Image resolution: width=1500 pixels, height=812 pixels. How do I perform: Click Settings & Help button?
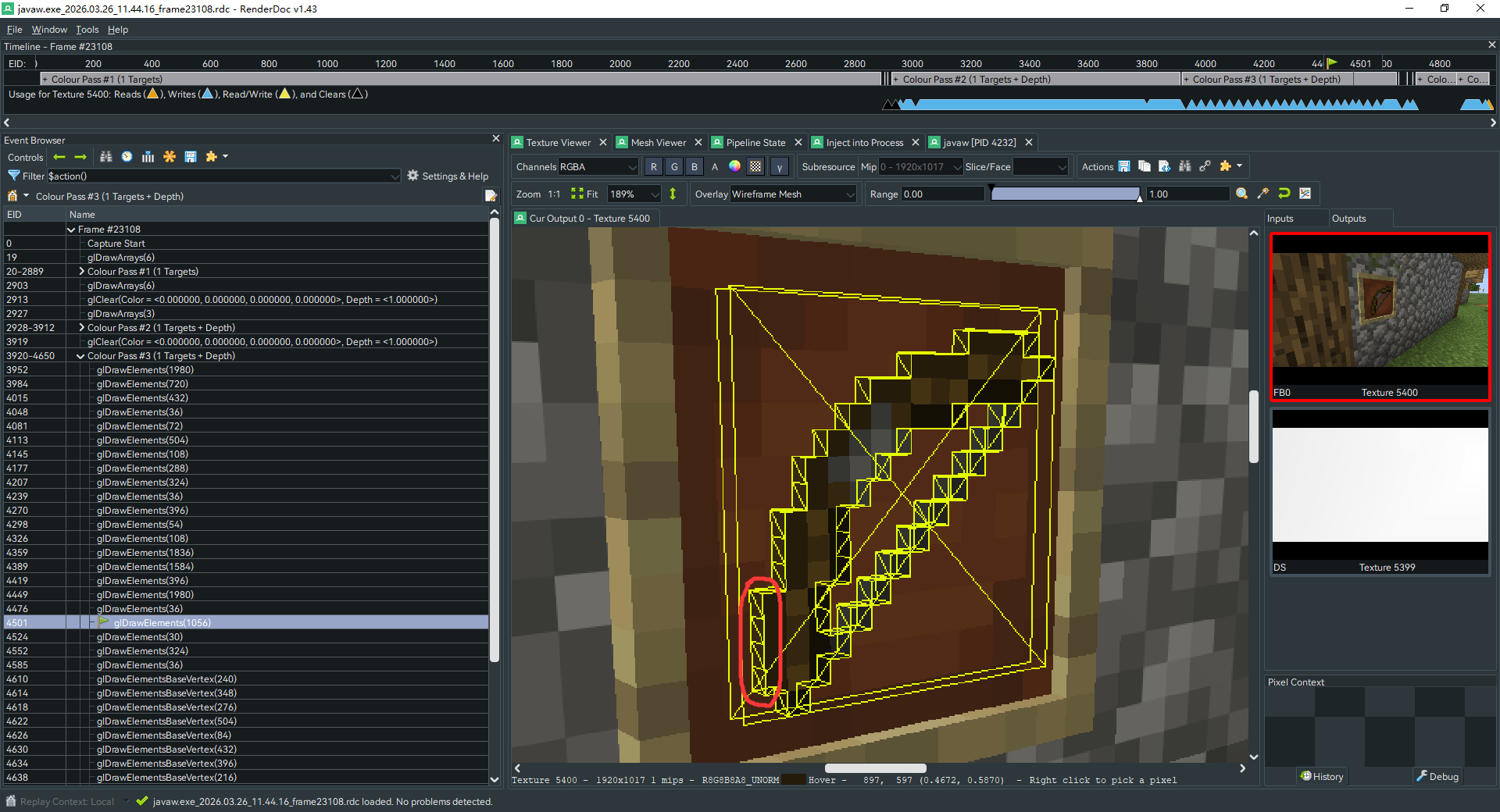448,176
